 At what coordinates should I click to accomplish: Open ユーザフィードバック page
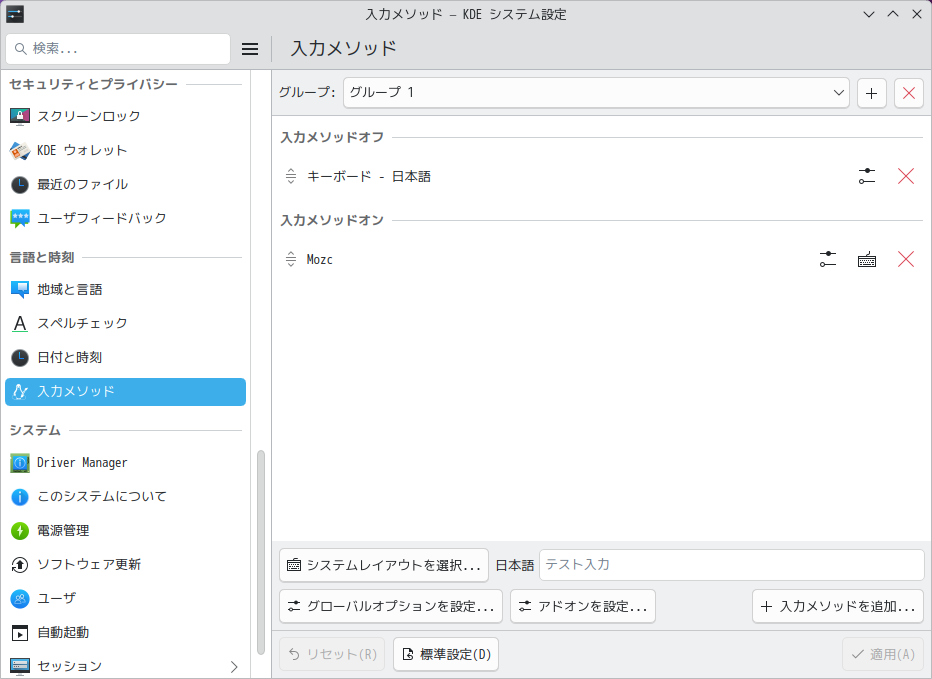tap(125, 218)
